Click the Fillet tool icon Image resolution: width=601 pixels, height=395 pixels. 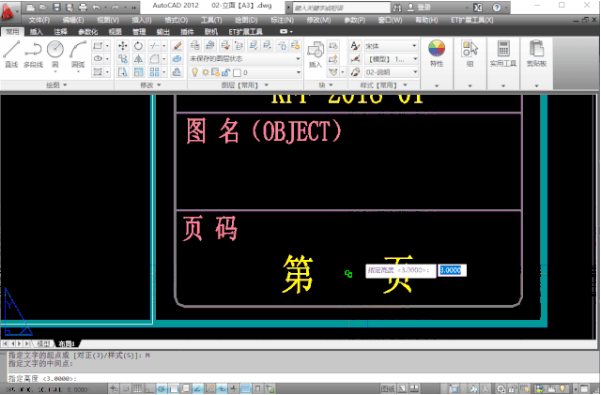click(x=154, y=59)
